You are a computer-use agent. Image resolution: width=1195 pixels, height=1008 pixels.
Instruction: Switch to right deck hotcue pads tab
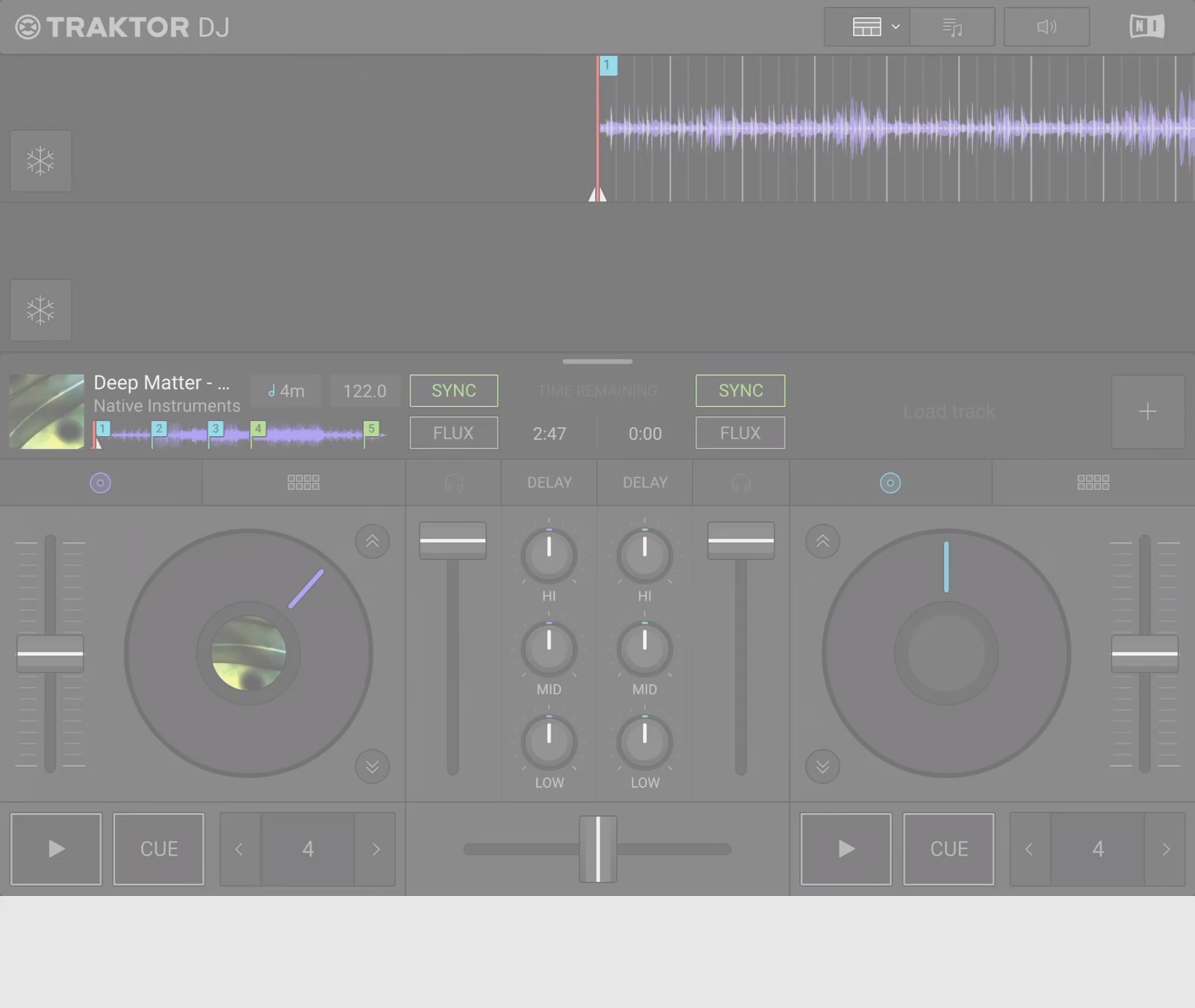coord(1093,483)
